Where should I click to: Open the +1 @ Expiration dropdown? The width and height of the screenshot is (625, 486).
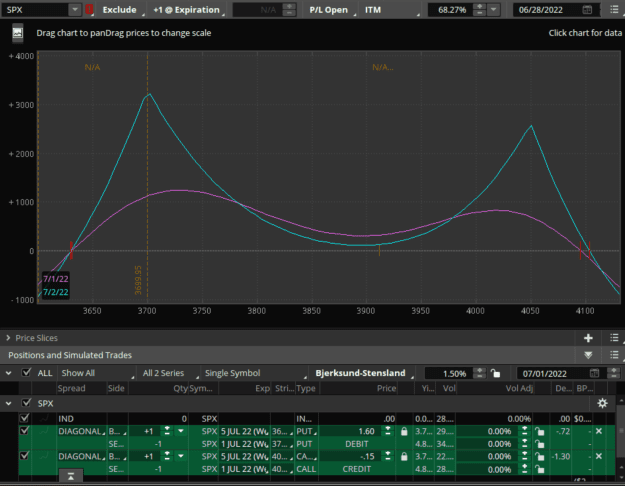pyautogui.click(x=189, y=10)
